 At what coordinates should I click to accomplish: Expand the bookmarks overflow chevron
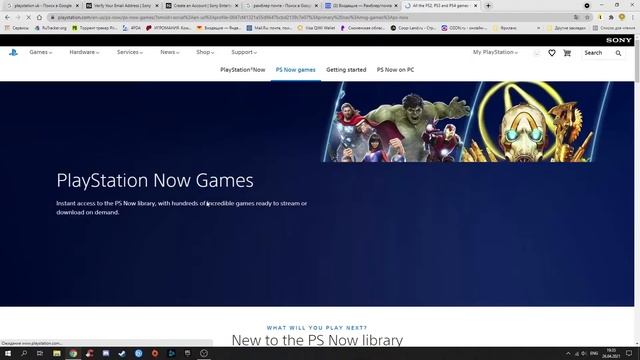tap(539, 28)
